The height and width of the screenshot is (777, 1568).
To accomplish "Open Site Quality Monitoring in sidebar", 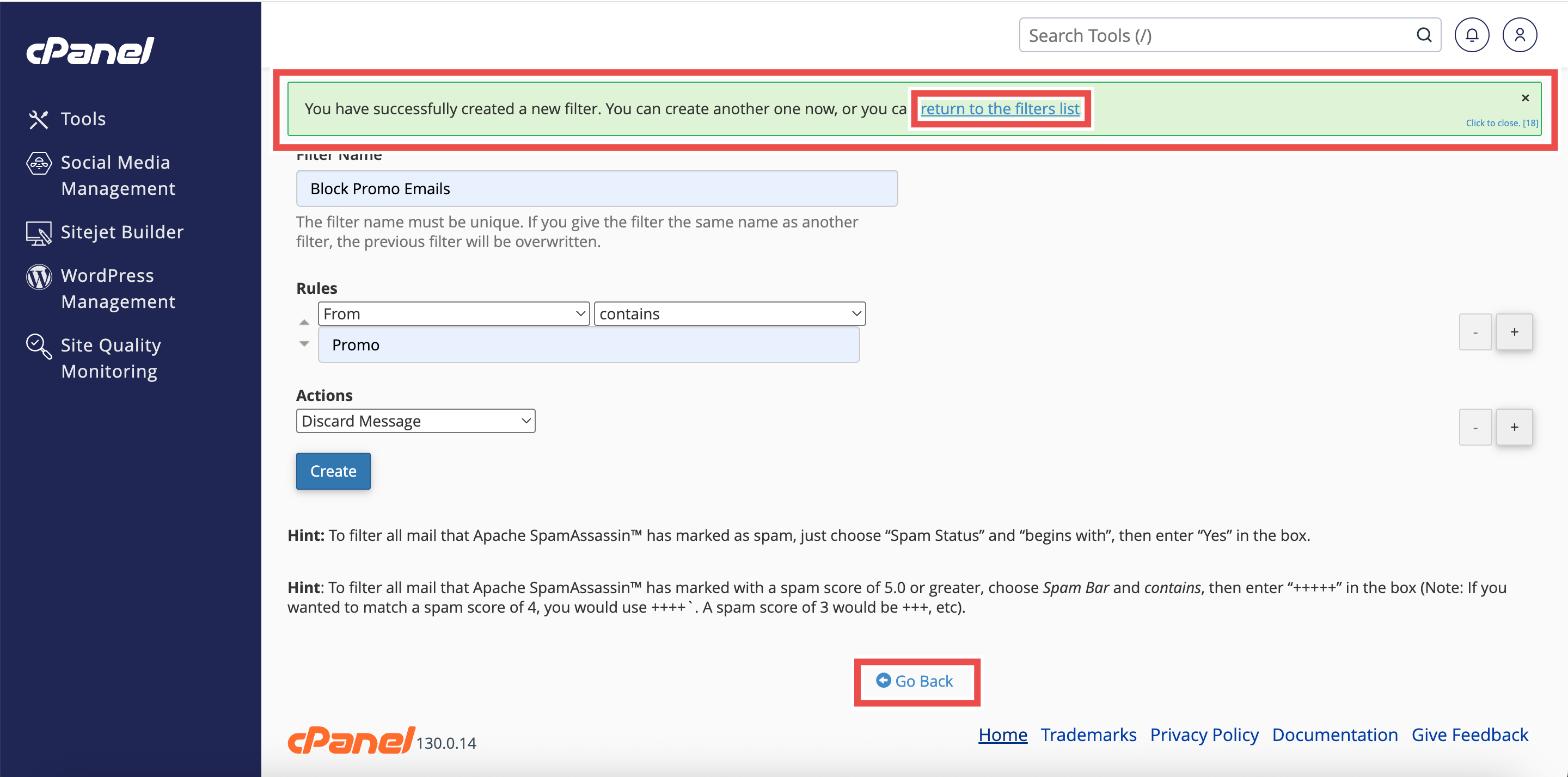I will pos(110,358).
